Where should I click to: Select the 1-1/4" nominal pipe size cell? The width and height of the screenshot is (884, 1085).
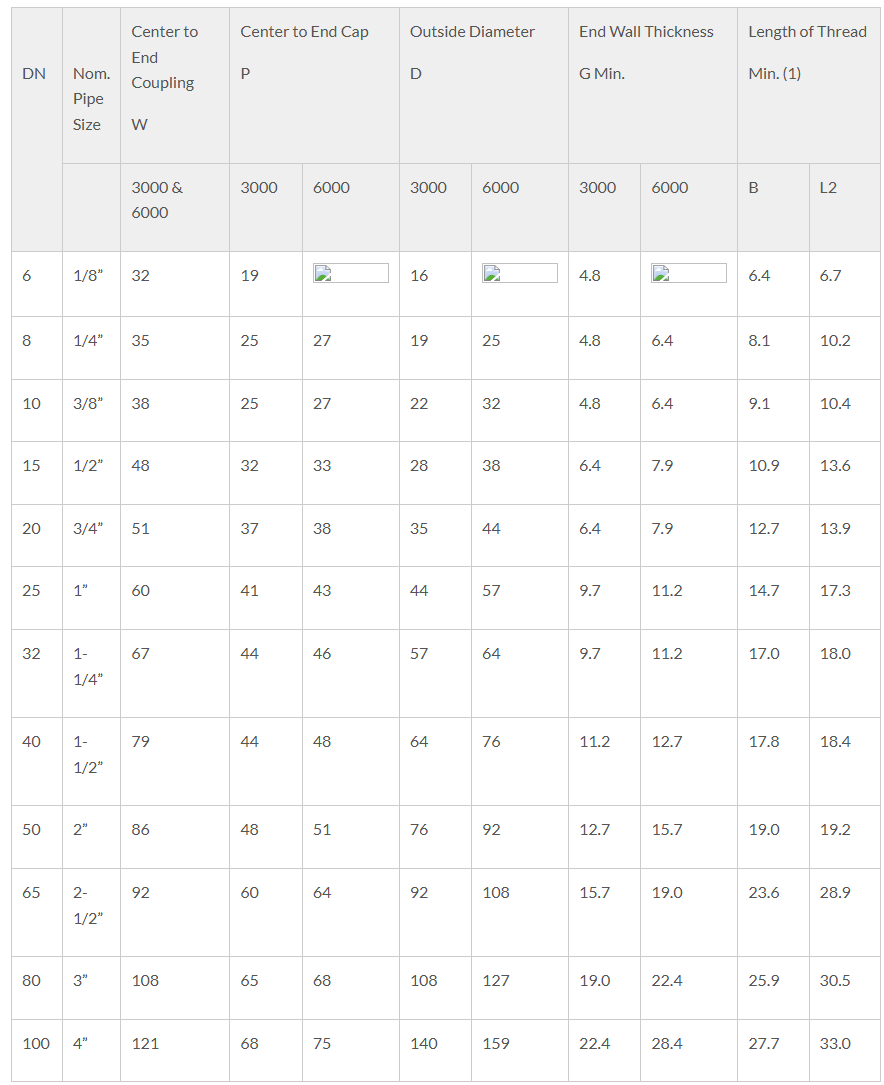click(91, 673)
